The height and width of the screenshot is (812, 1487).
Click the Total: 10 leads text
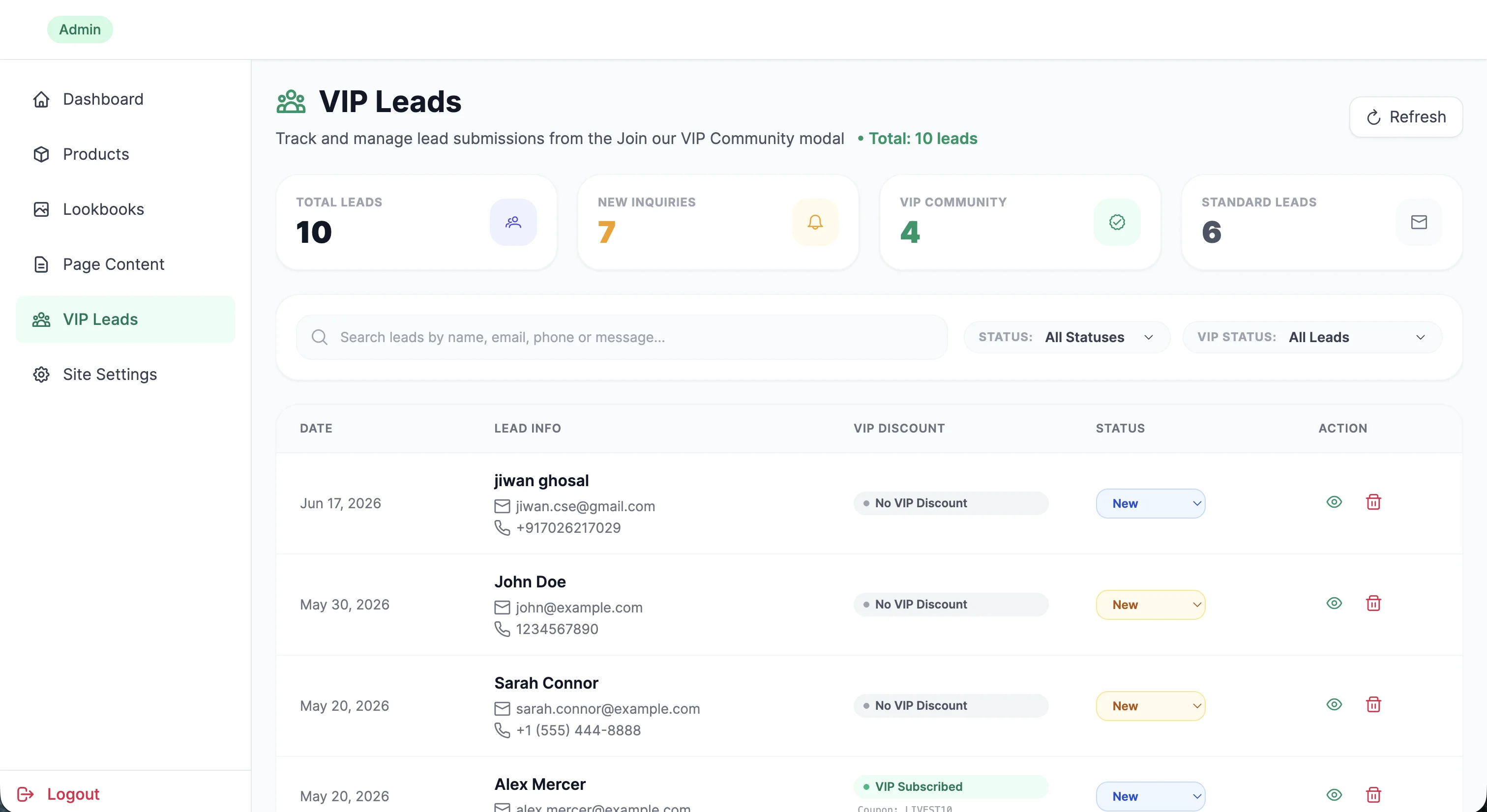(922, 139)
